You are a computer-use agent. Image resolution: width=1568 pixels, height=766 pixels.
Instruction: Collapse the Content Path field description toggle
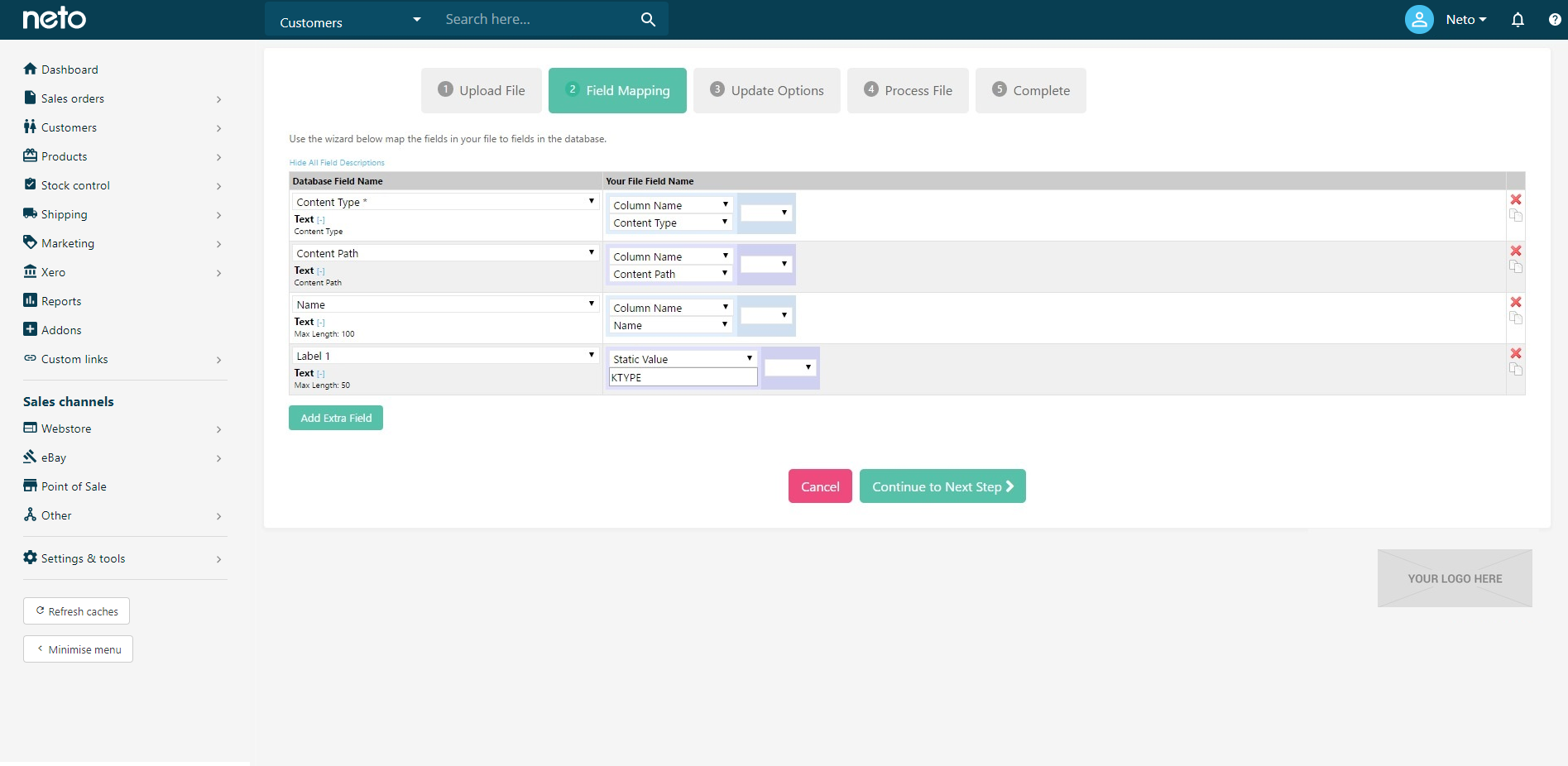pyautogui.click(x=321, y=271)
